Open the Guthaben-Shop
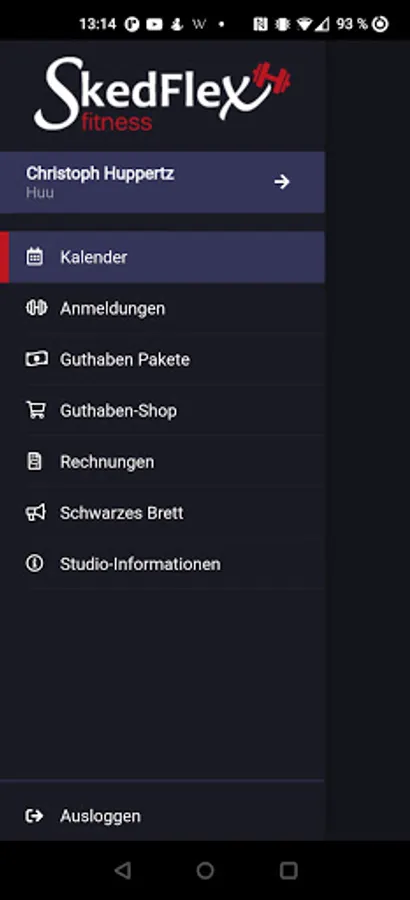The image size is (410, 900). tap(163, 410)
